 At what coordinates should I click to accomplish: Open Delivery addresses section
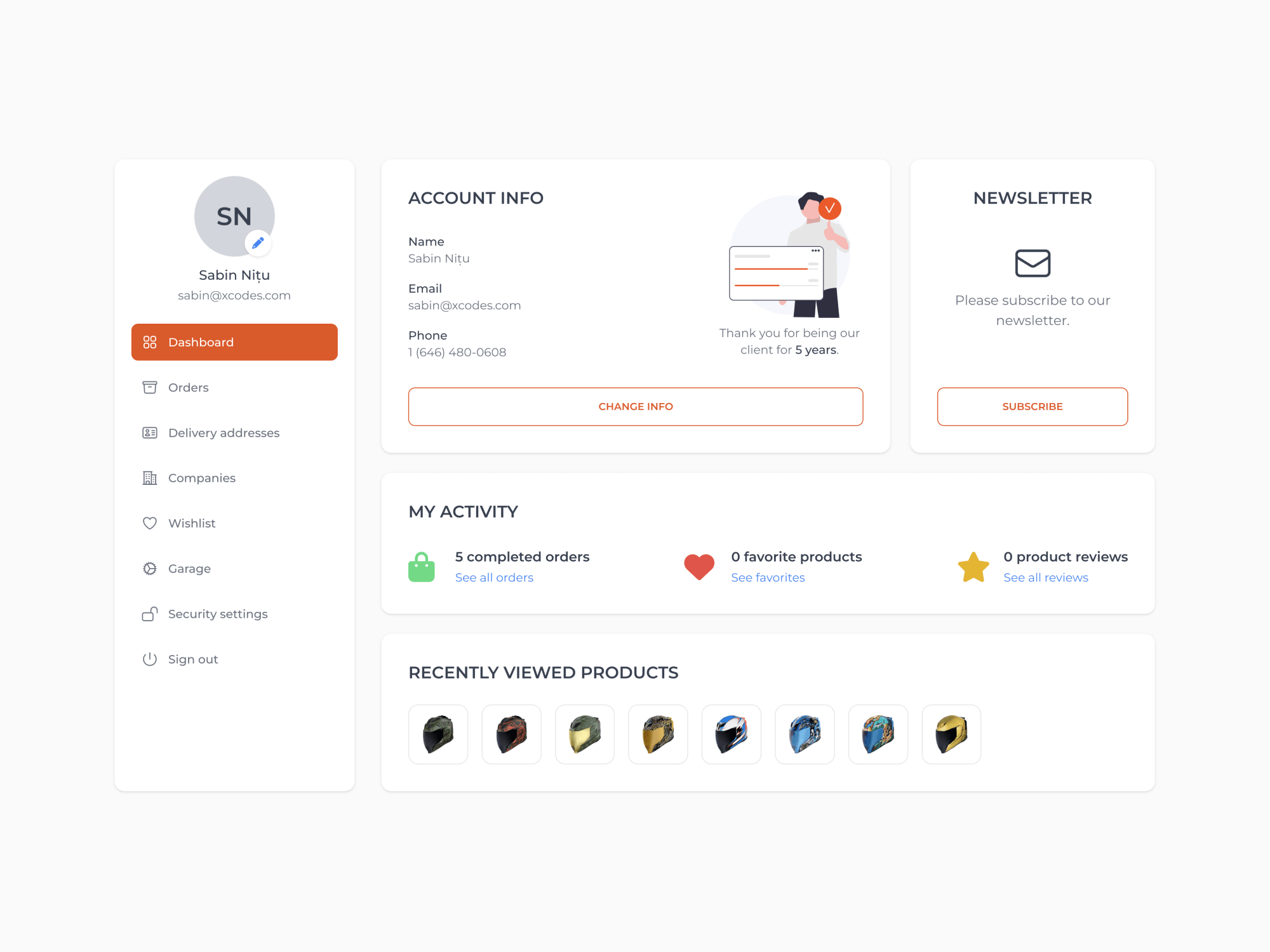(x=225, y=432)
